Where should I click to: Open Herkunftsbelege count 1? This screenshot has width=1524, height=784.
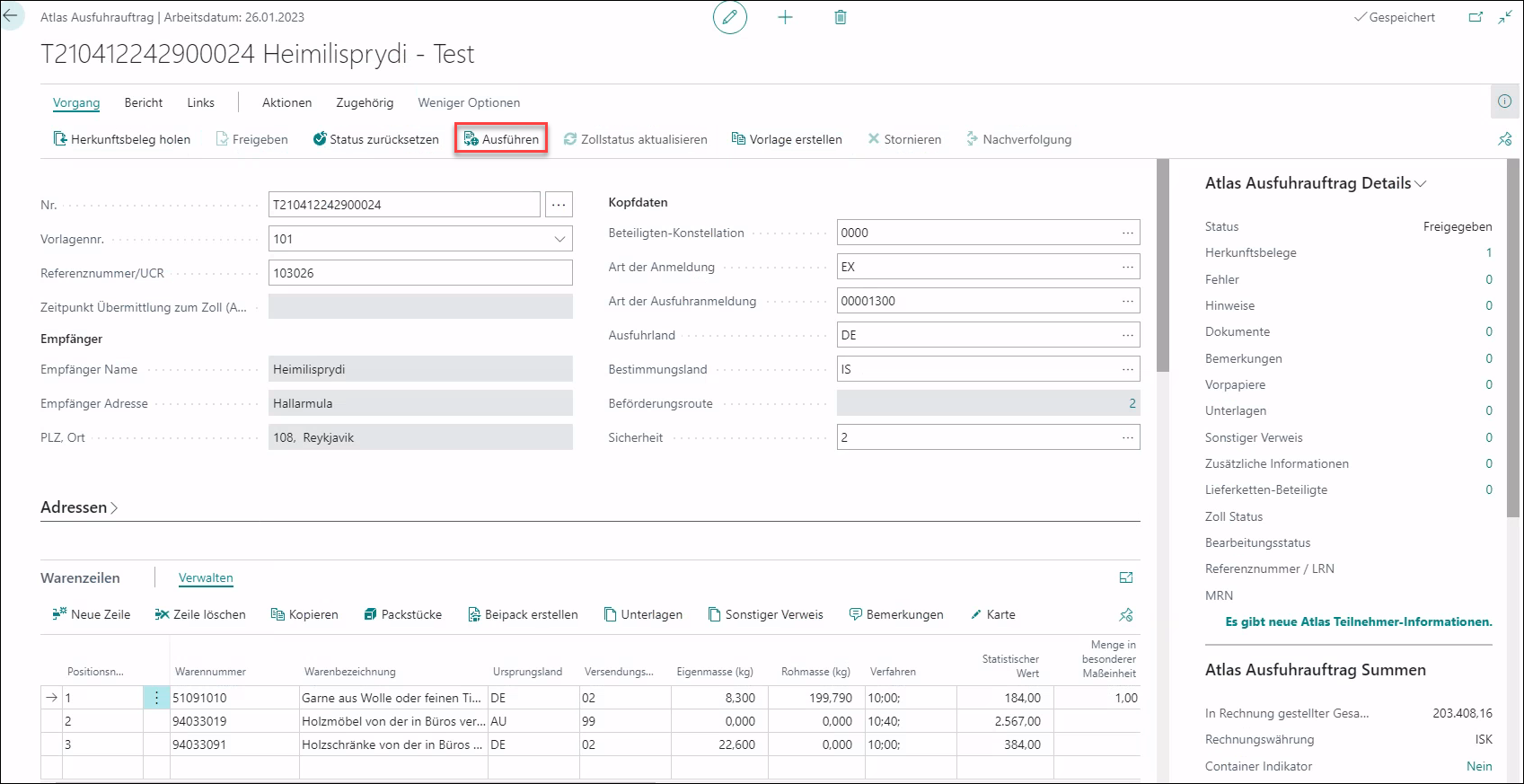point(1488,253)
